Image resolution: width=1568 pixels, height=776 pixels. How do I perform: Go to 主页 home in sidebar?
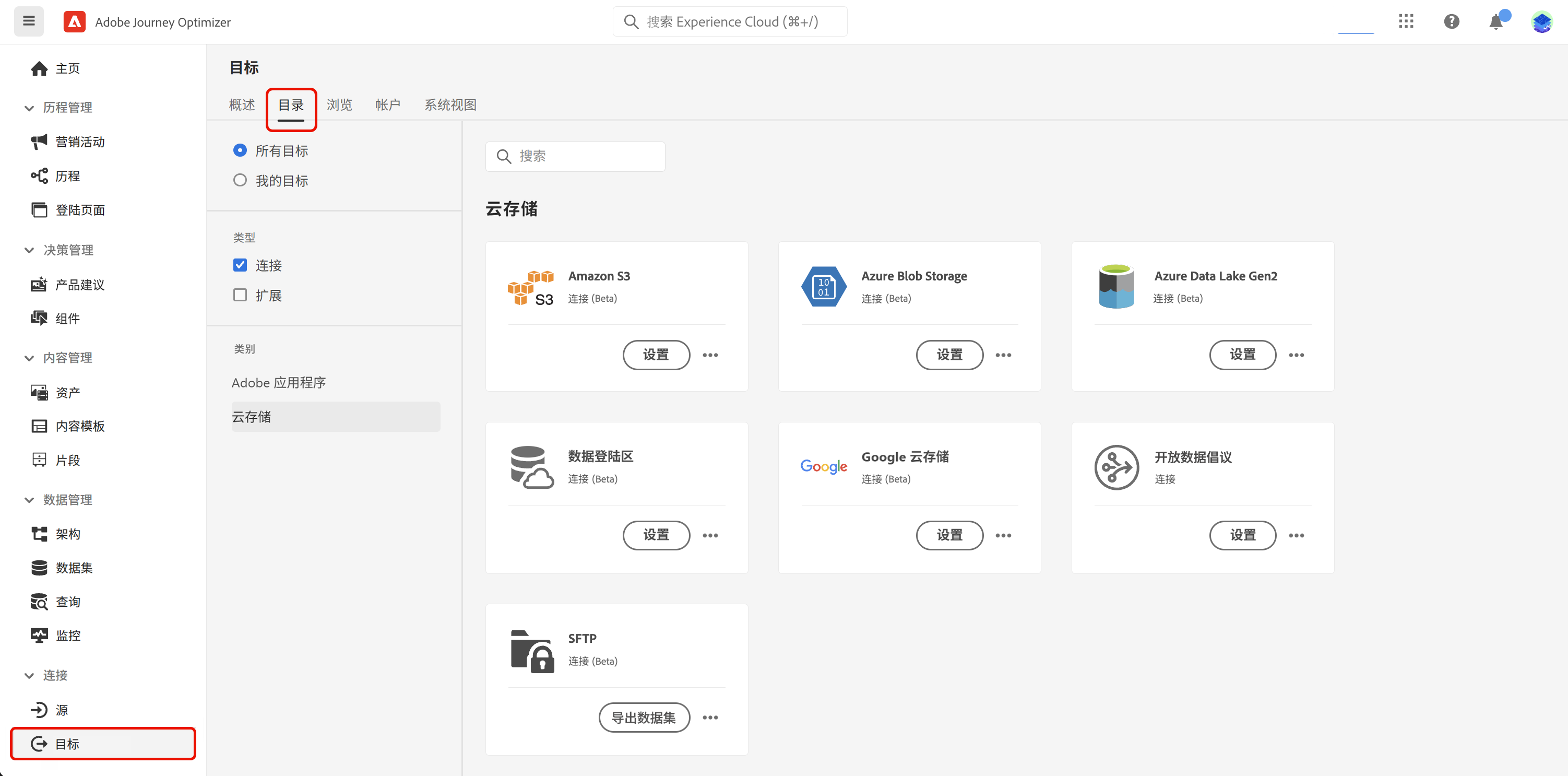pyautogui.click(x=67, y=68)
